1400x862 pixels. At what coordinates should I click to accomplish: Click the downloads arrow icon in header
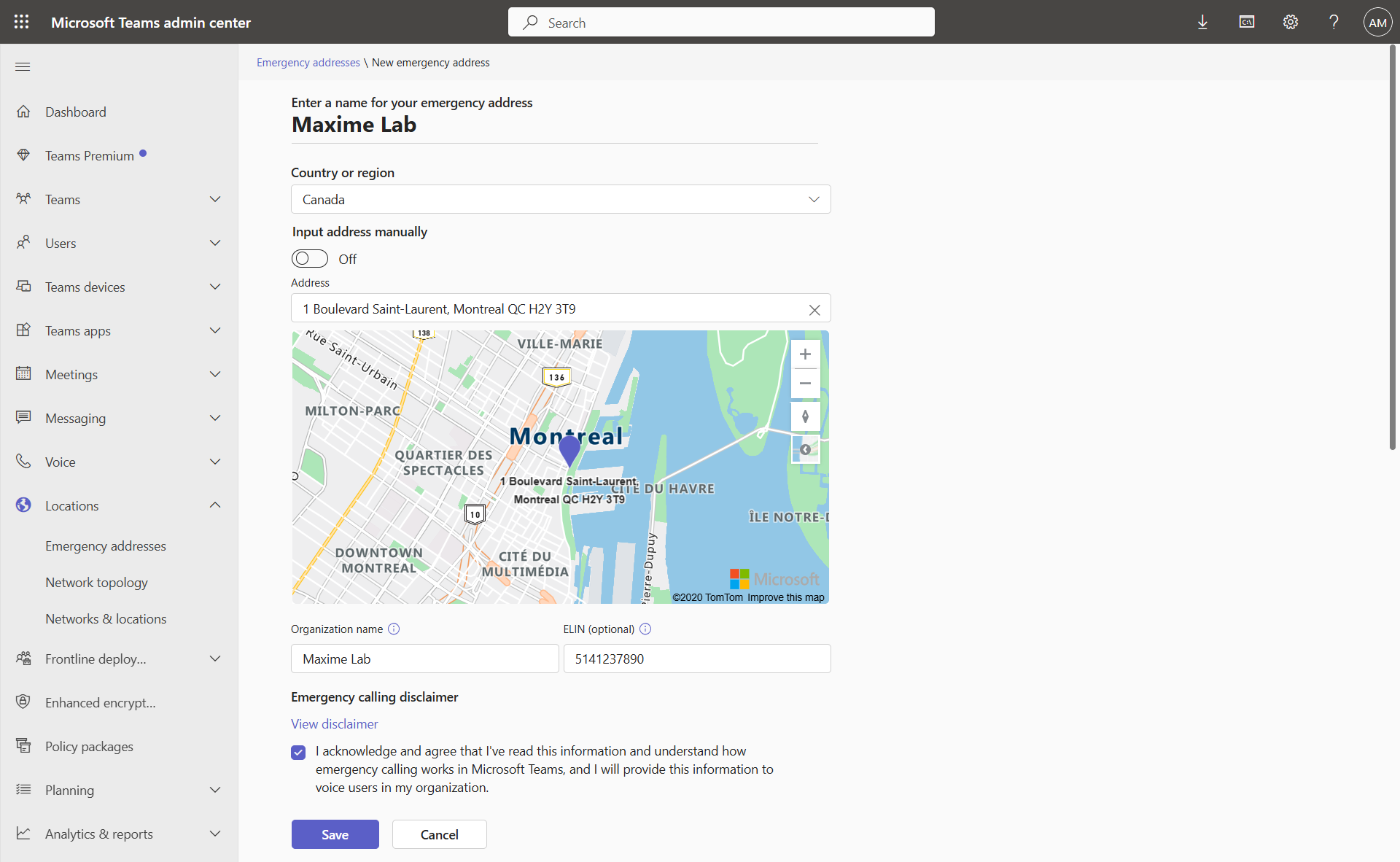coord(1202,22)
